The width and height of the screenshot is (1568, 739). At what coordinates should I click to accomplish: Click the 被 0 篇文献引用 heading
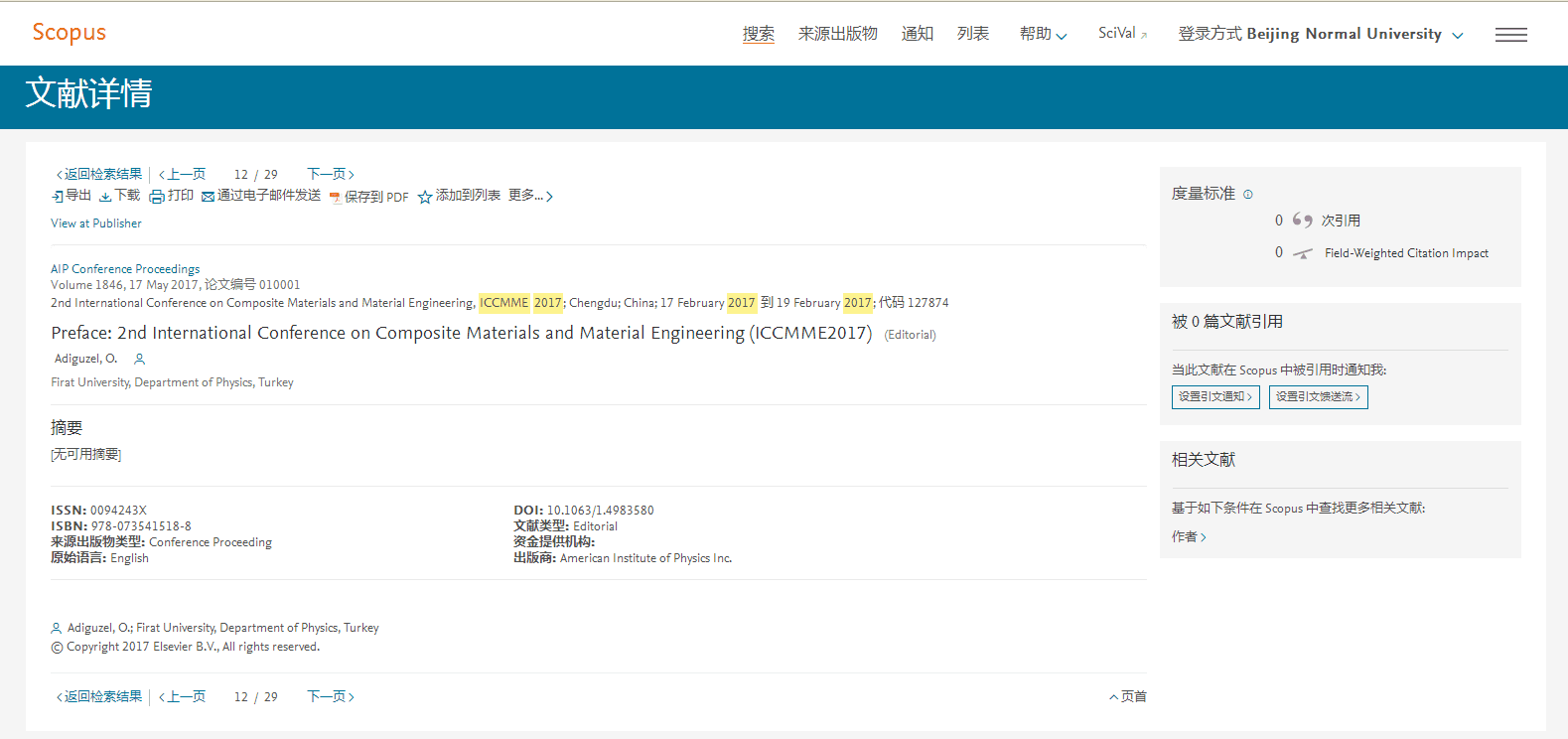point(1227,321)
